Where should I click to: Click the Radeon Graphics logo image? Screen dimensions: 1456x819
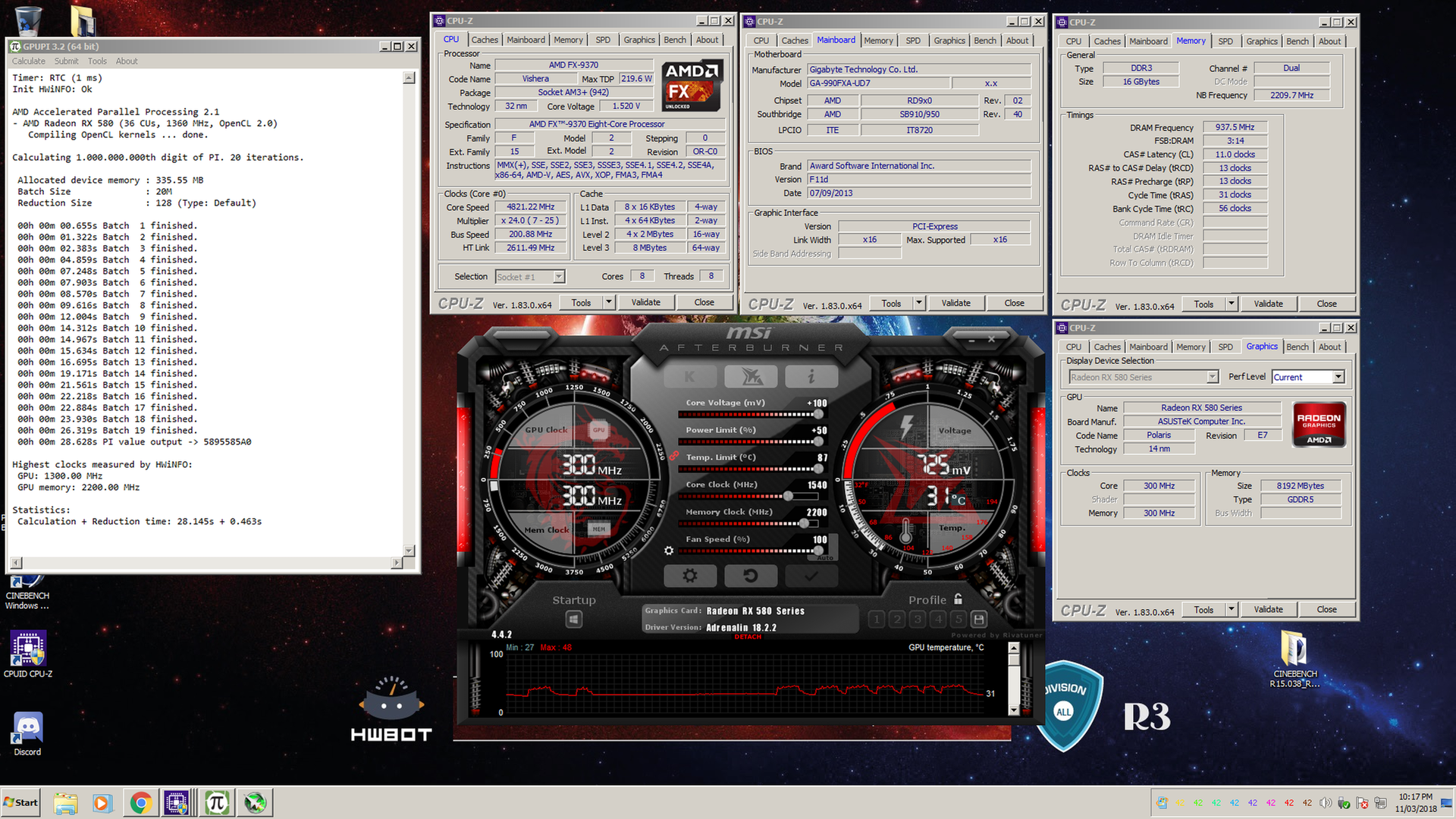(1319, 424)
